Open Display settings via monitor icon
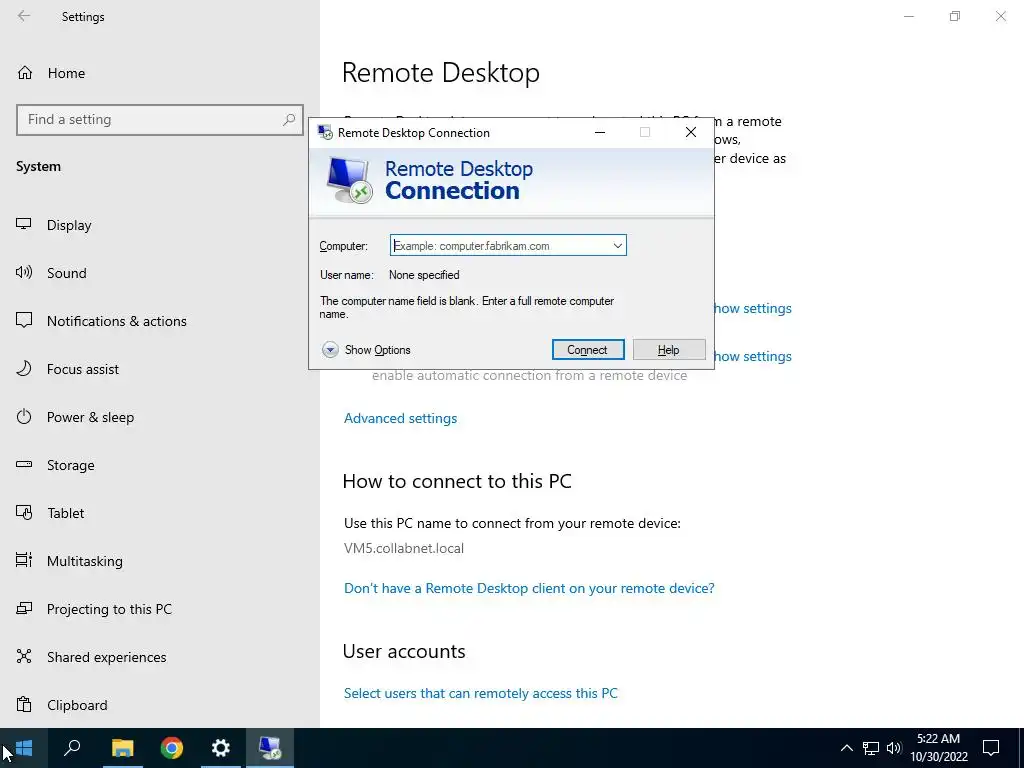 click(x=24, y=224)
